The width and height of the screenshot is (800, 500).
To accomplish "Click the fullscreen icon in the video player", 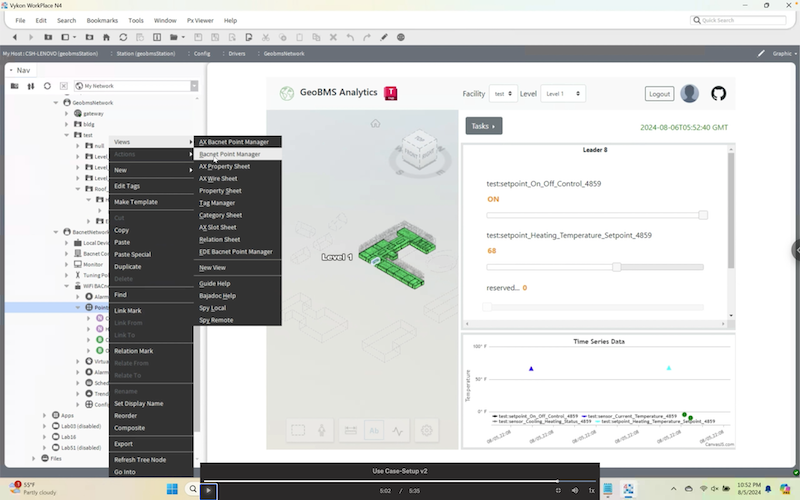I will [x=558, y=490].
